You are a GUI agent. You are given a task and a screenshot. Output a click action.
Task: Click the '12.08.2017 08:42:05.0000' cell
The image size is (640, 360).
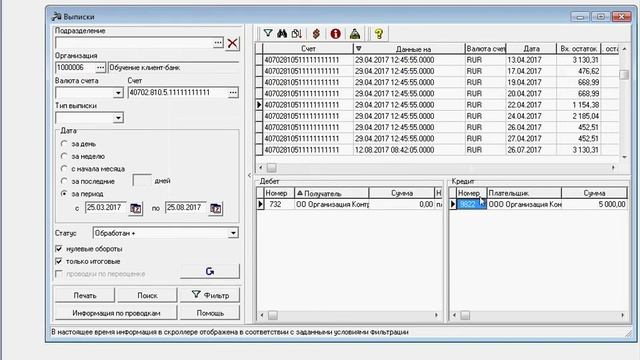pyautogui.click(x=409, y=150)
